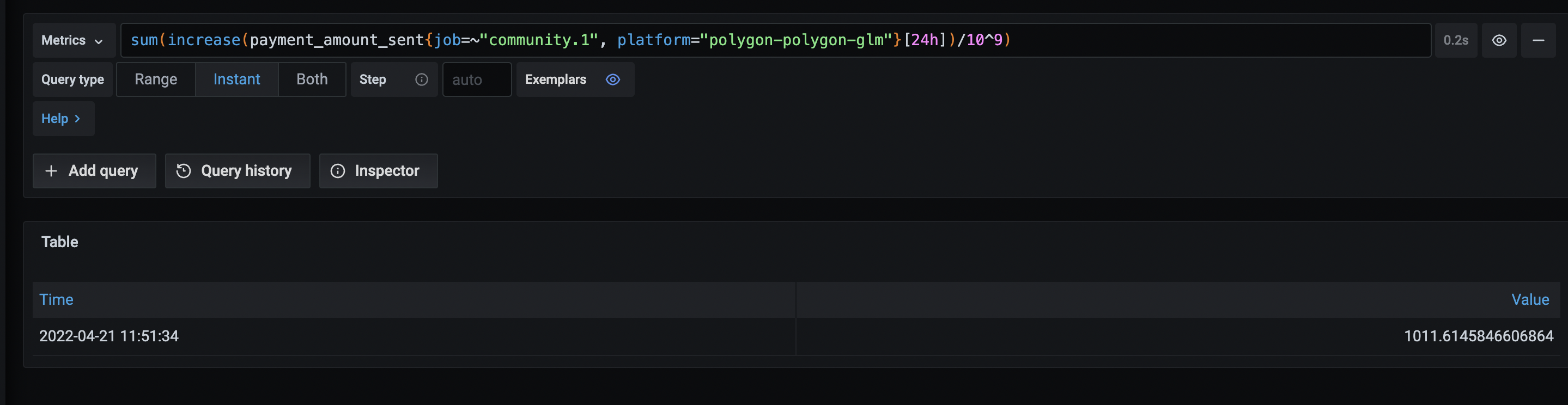Click the Add query button
This screenshot has width=1568, height=405.
pyautogui.click(x=94, y=170)
